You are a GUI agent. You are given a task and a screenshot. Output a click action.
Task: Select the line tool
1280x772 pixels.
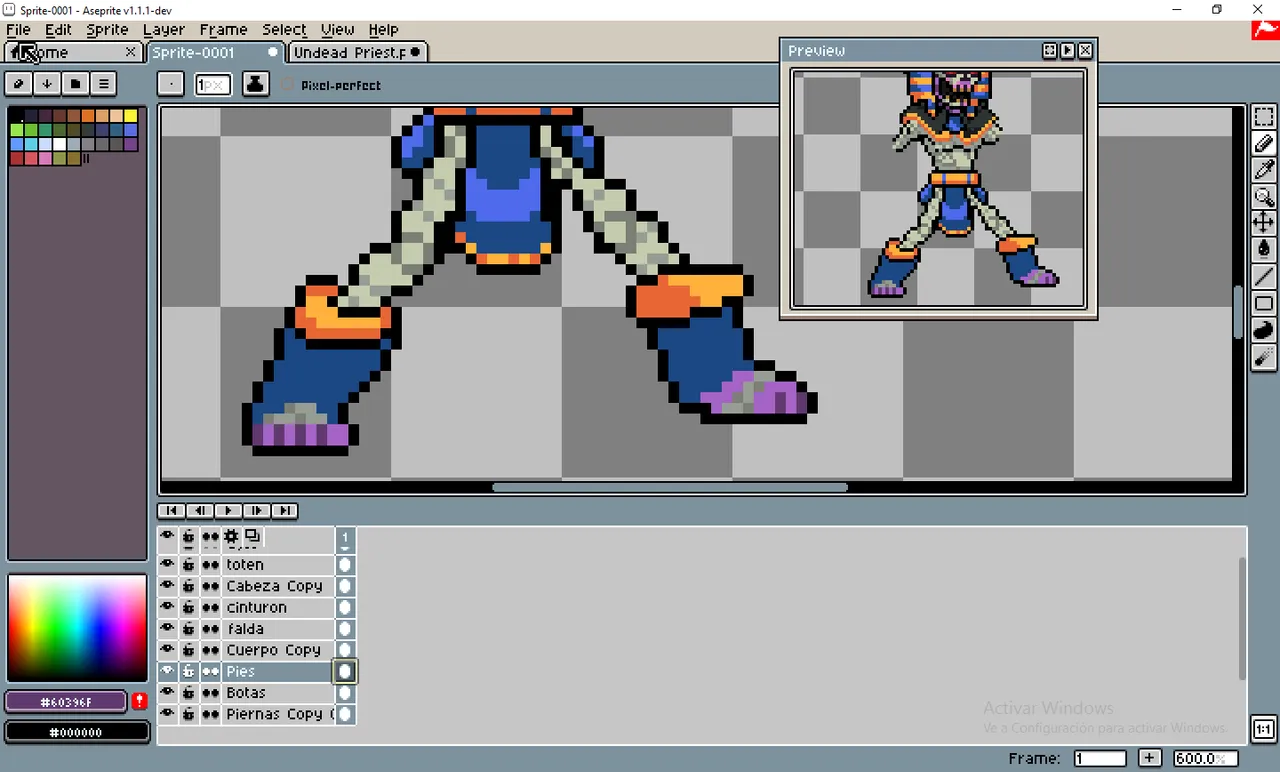(x=1264, y=277)
